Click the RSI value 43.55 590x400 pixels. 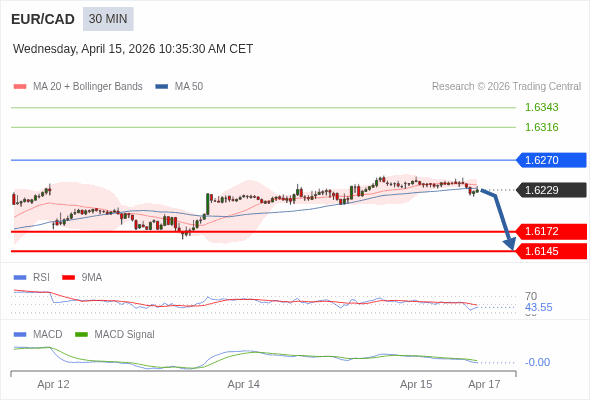pos(538,307)
